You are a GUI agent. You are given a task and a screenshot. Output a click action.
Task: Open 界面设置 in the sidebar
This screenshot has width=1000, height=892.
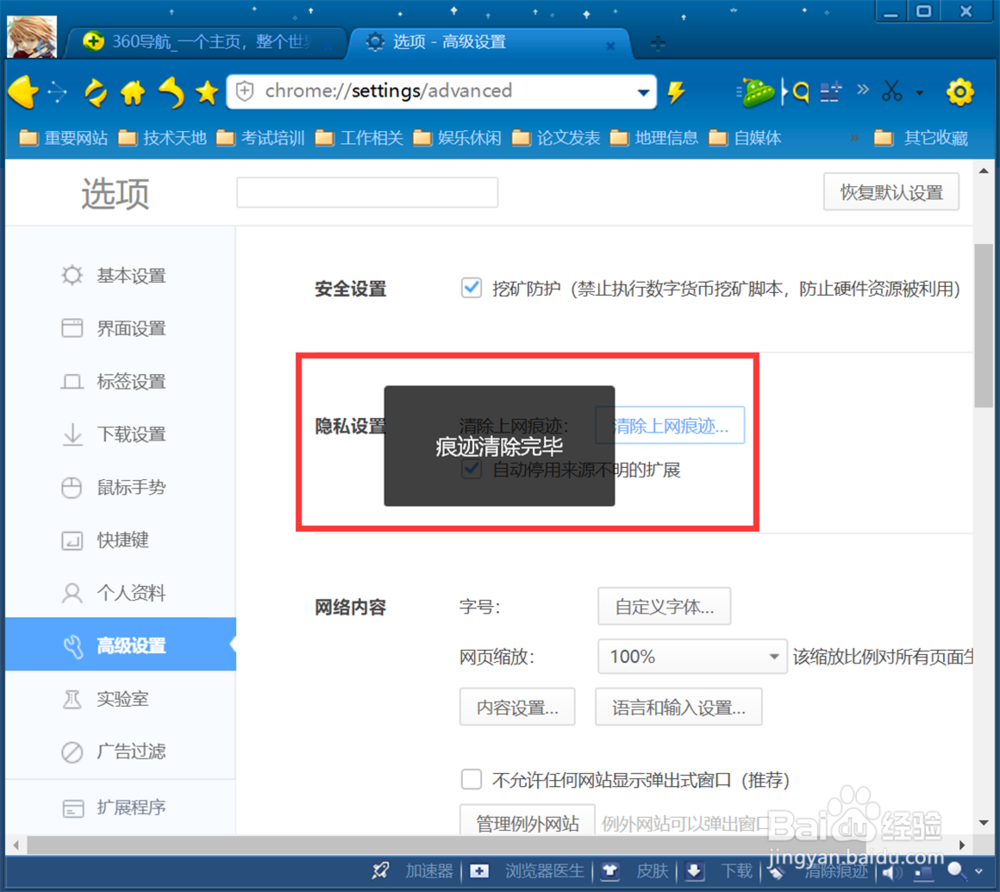pos(121,328)
